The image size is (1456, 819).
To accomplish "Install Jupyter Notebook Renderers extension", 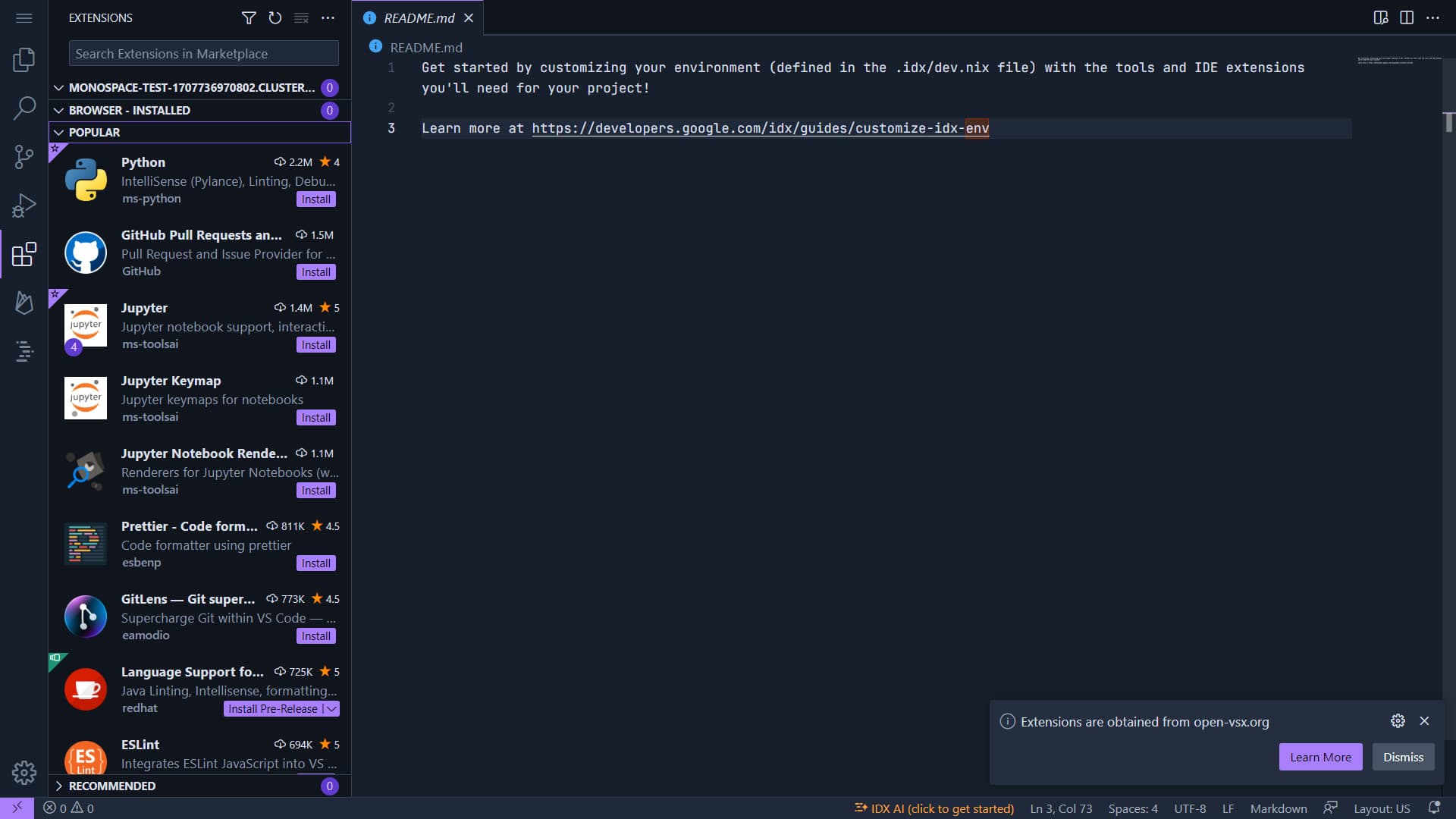I will pyautogui.click(x=315, y=491).
